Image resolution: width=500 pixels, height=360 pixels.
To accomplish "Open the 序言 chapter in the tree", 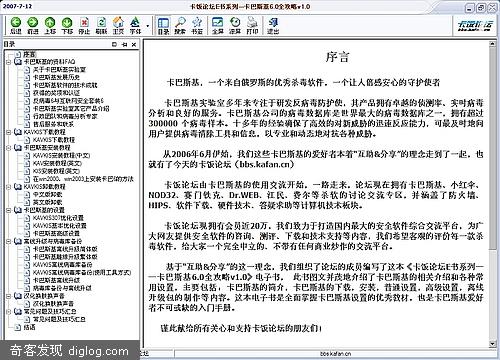I will (30, 54).
